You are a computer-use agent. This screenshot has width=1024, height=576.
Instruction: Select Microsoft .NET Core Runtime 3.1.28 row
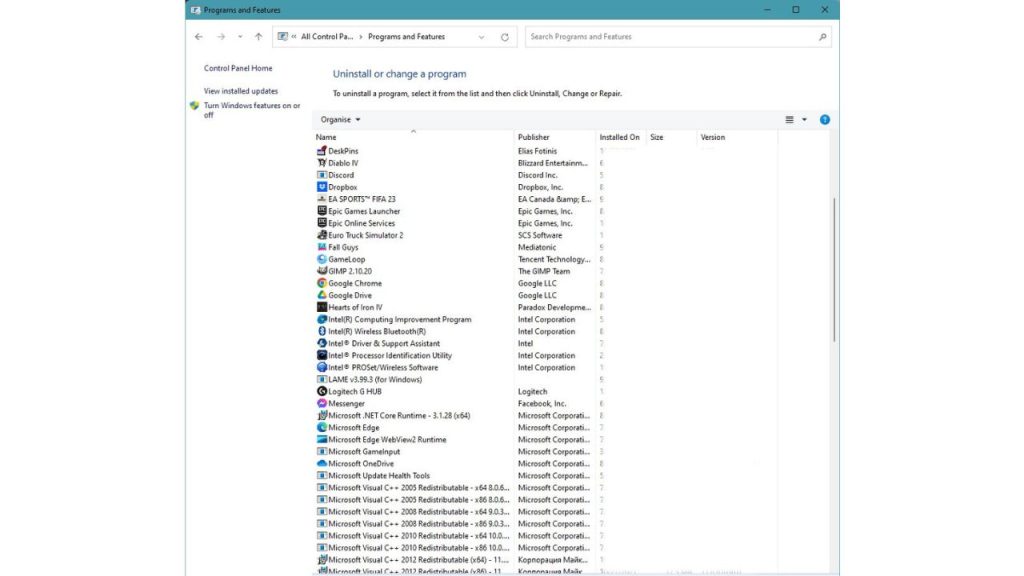tap(545, 415)
